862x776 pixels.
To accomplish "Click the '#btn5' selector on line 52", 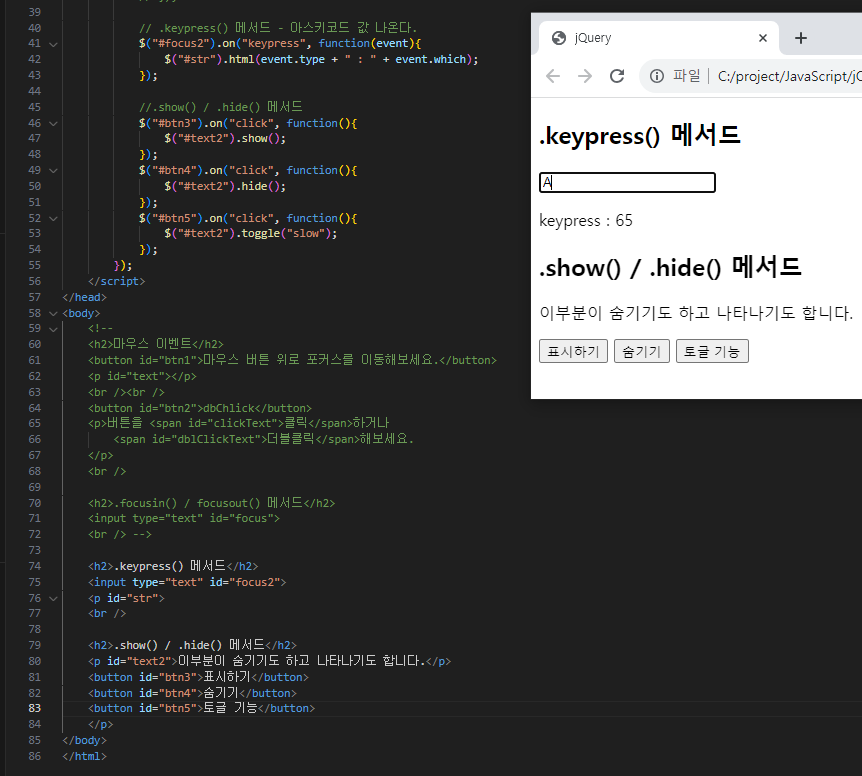I will (x=175, y=218).
